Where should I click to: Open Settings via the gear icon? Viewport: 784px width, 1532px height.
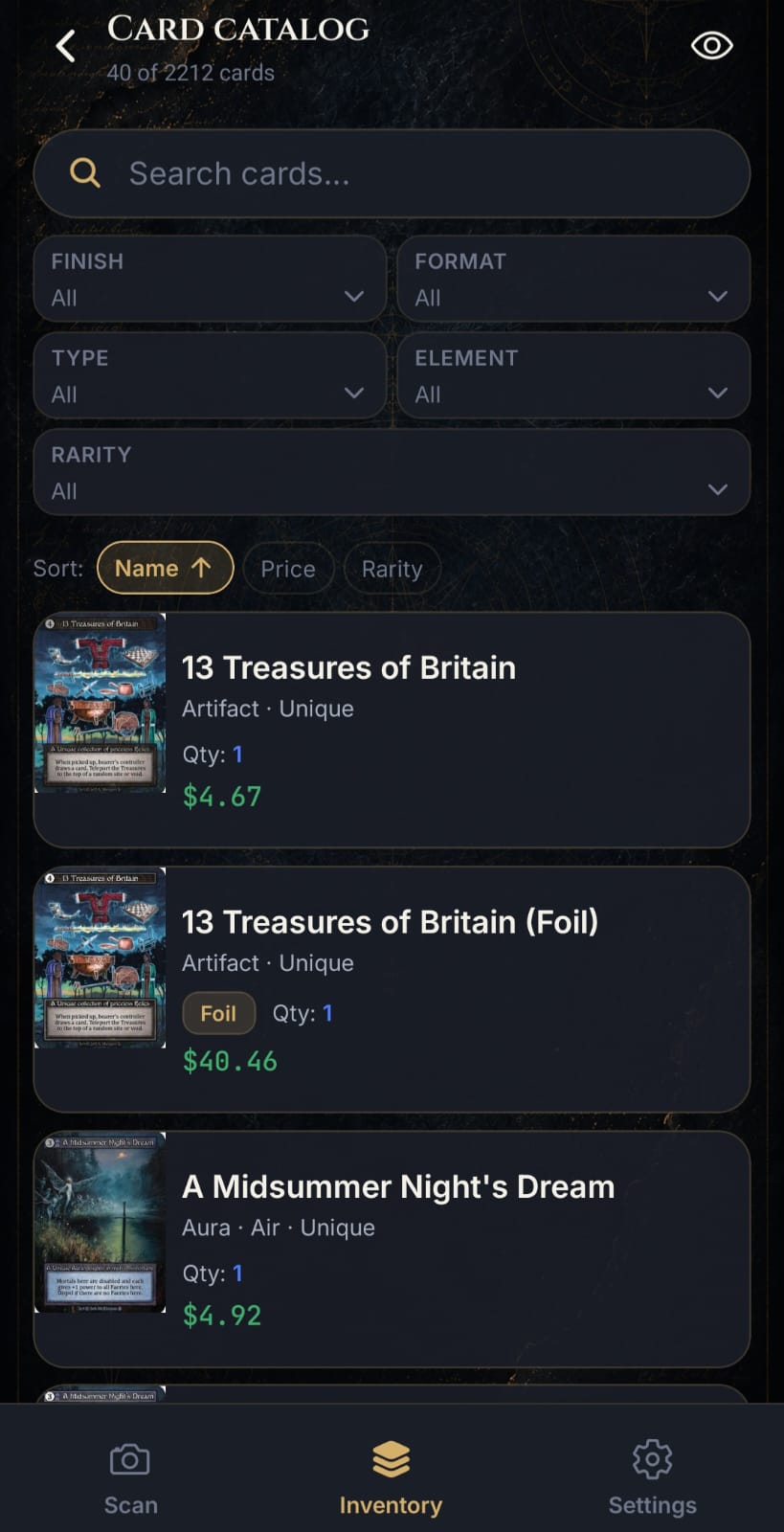[x=653, y=1459]
